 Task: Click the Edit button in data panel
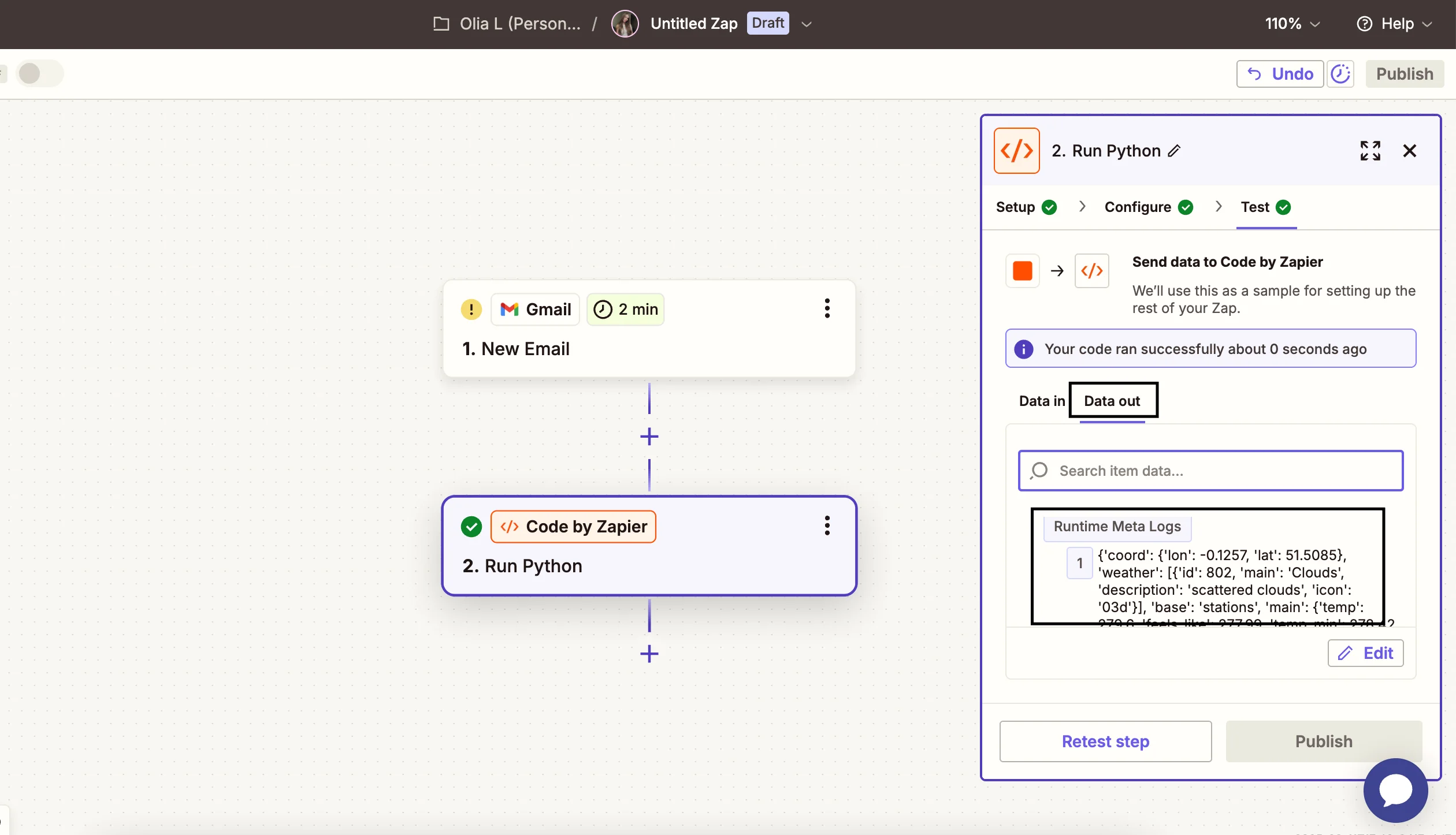point(1366,653)
